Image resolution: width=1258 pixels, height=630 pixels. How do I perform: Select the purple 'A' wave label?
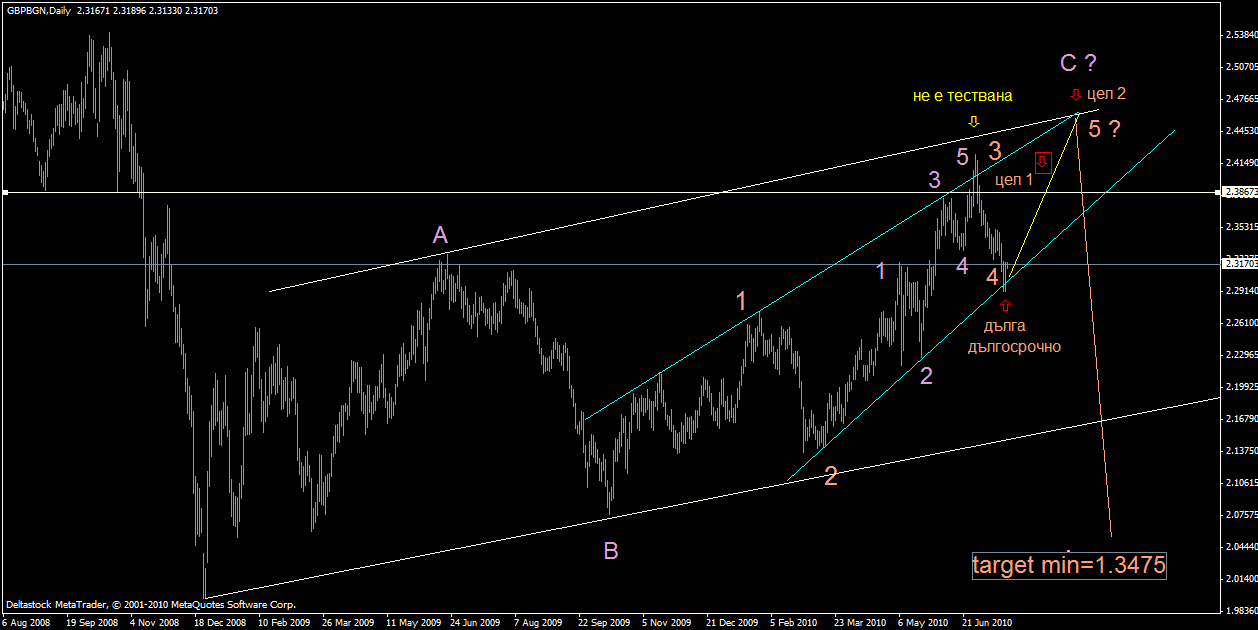click(x=440, y=235)
